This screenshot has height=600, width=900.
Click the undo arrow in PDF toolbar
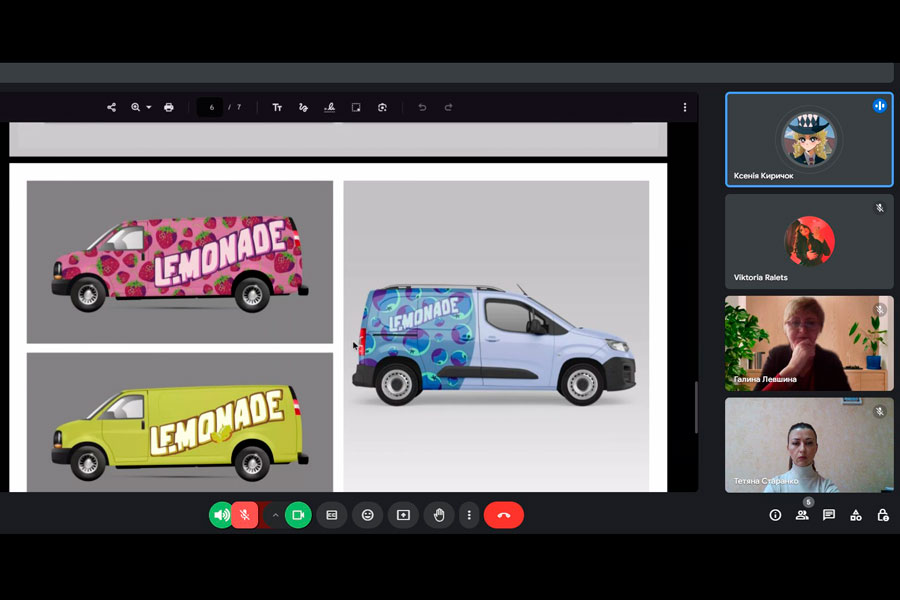422,107
